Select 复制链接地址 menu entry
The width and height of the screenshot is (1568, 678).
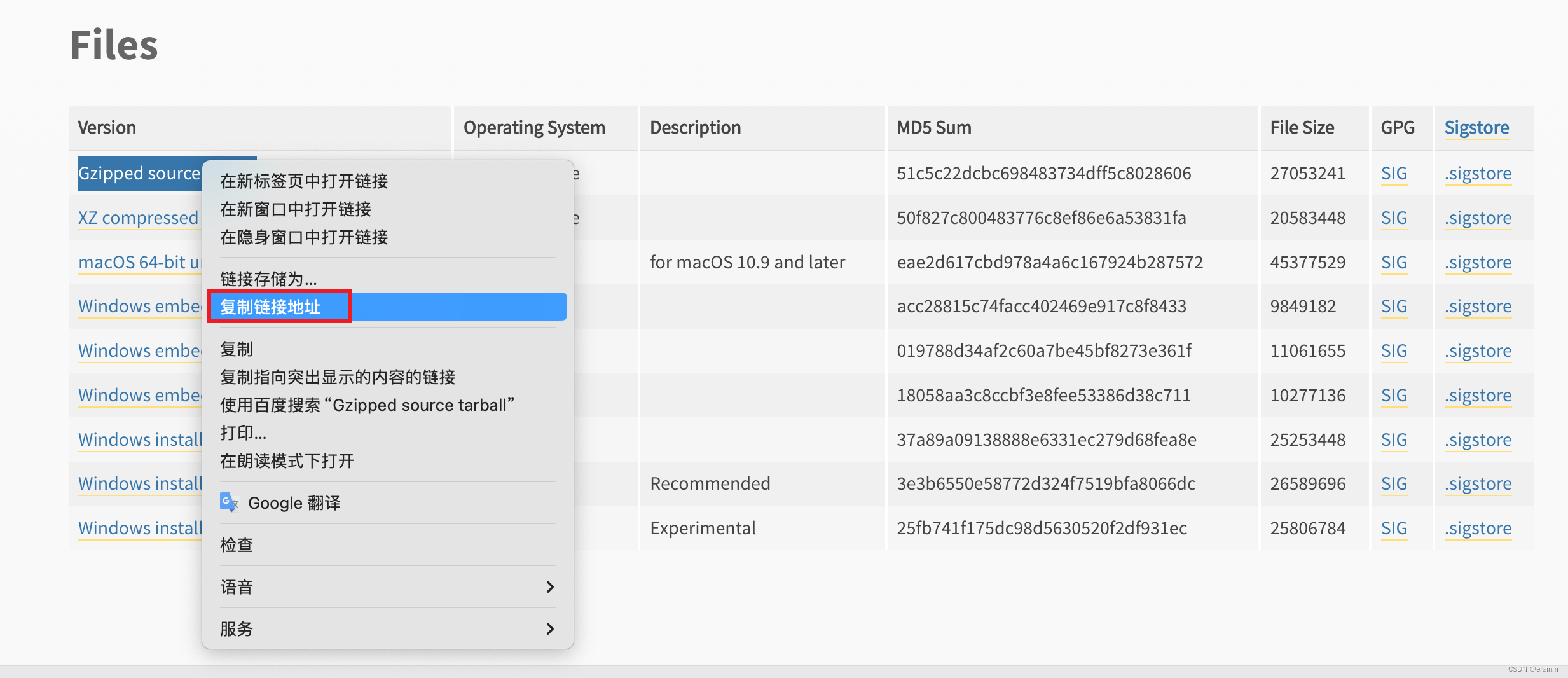coord(387,307)
